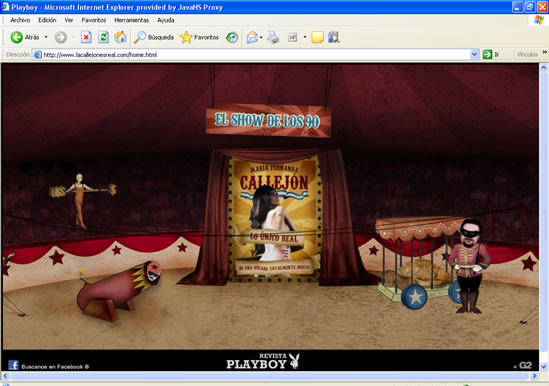
Task: Click the Research book toolbar icon
Action: click(334, 37)
